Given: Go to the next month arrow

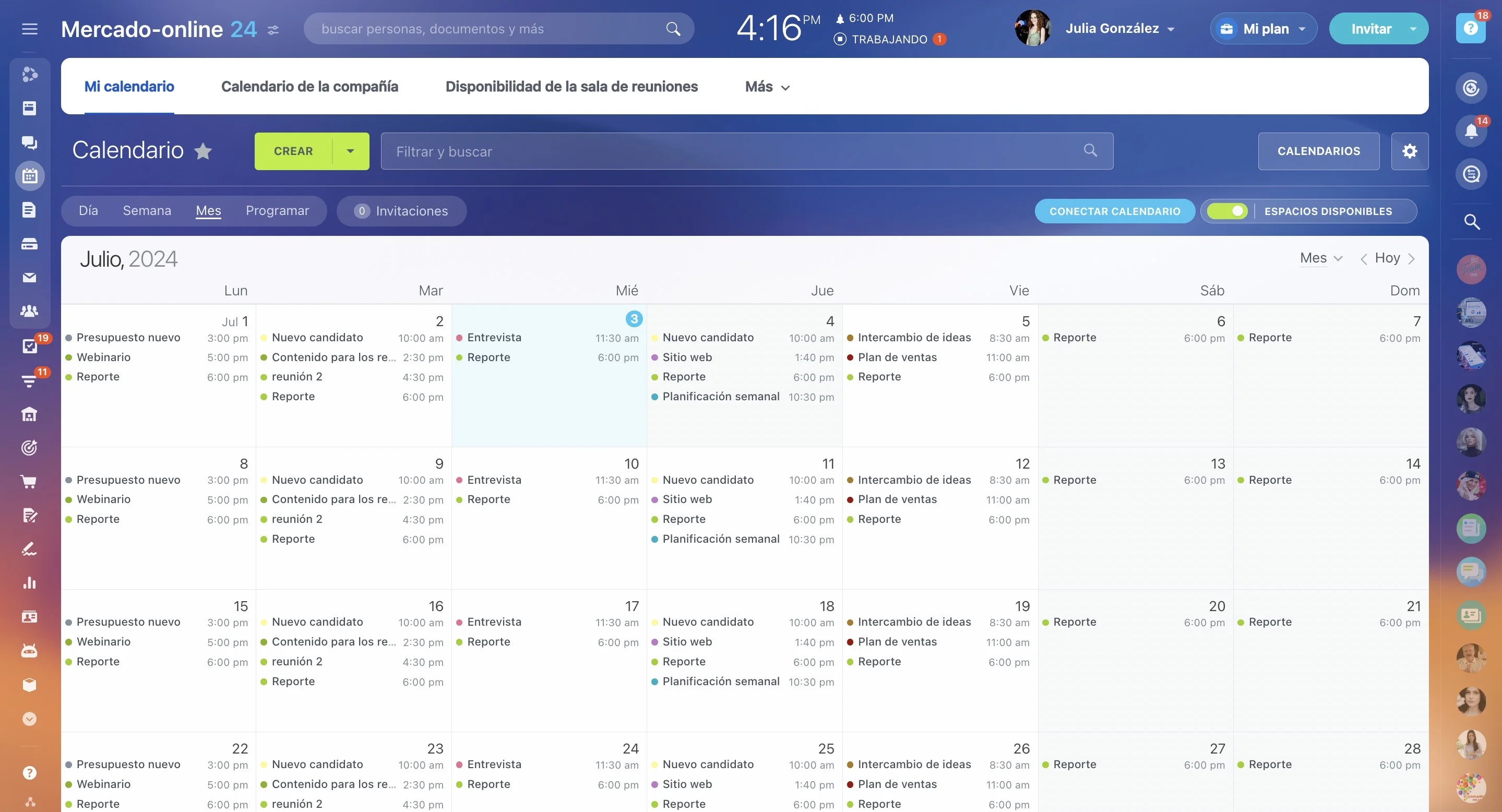Looking at the screenshot, I should [x=1411, y=259].
